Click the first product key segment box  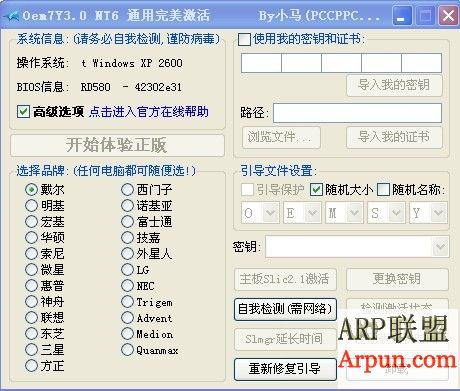coord(261,63)
